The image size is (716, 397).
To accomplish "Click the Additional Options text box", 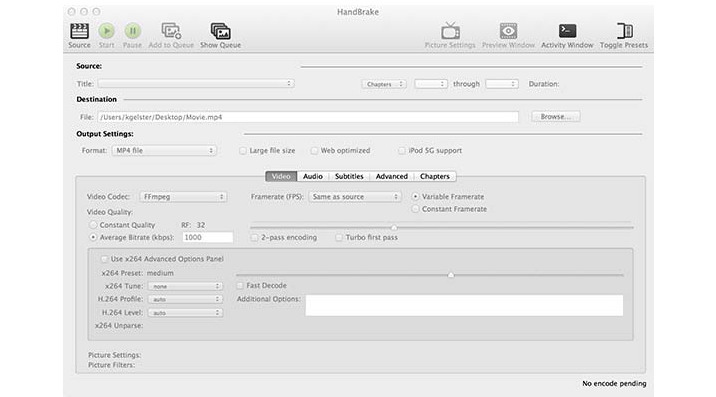I will click(x=464, y=305).
